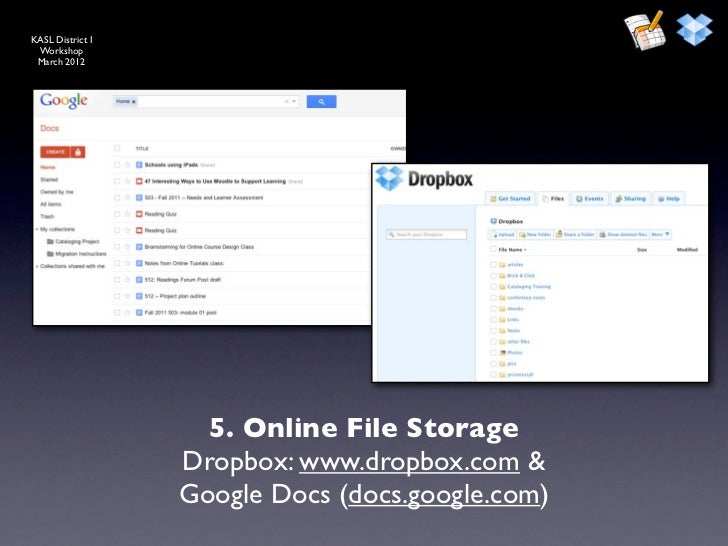Click the Dropbox logo in the Dropbox window
Image resolution: width=728 pixels, height=546 pixels.
[x=423, y=179]
